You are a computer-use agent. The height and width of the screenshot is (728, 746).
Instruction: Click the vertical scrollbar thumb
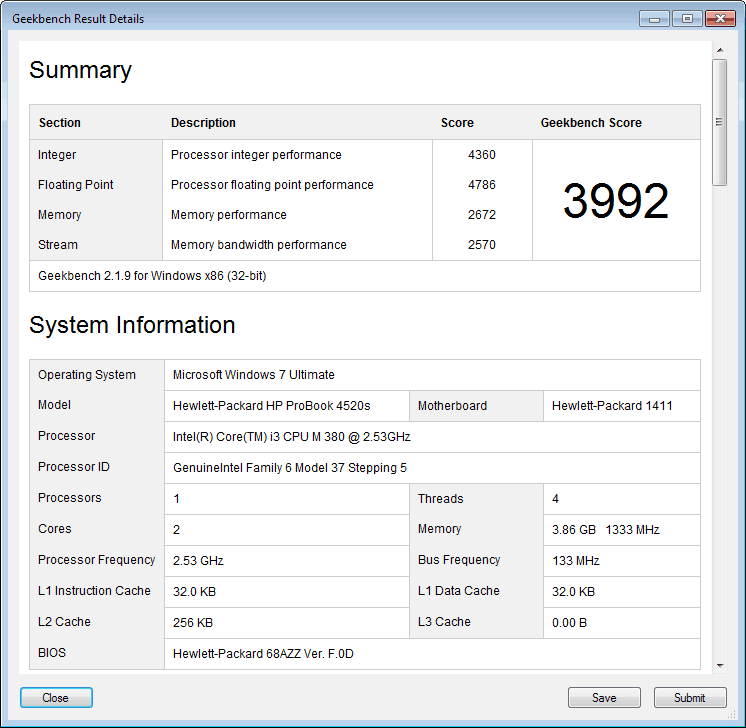[719, 121]
